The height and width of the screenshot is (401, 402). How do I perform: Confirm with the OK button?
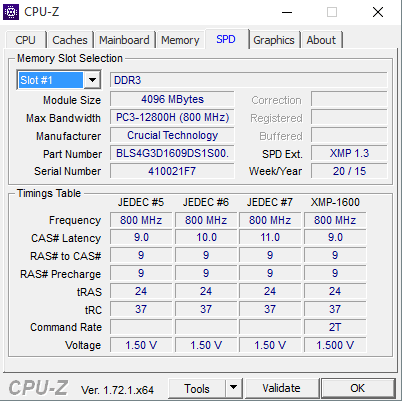tap(357, 388)
